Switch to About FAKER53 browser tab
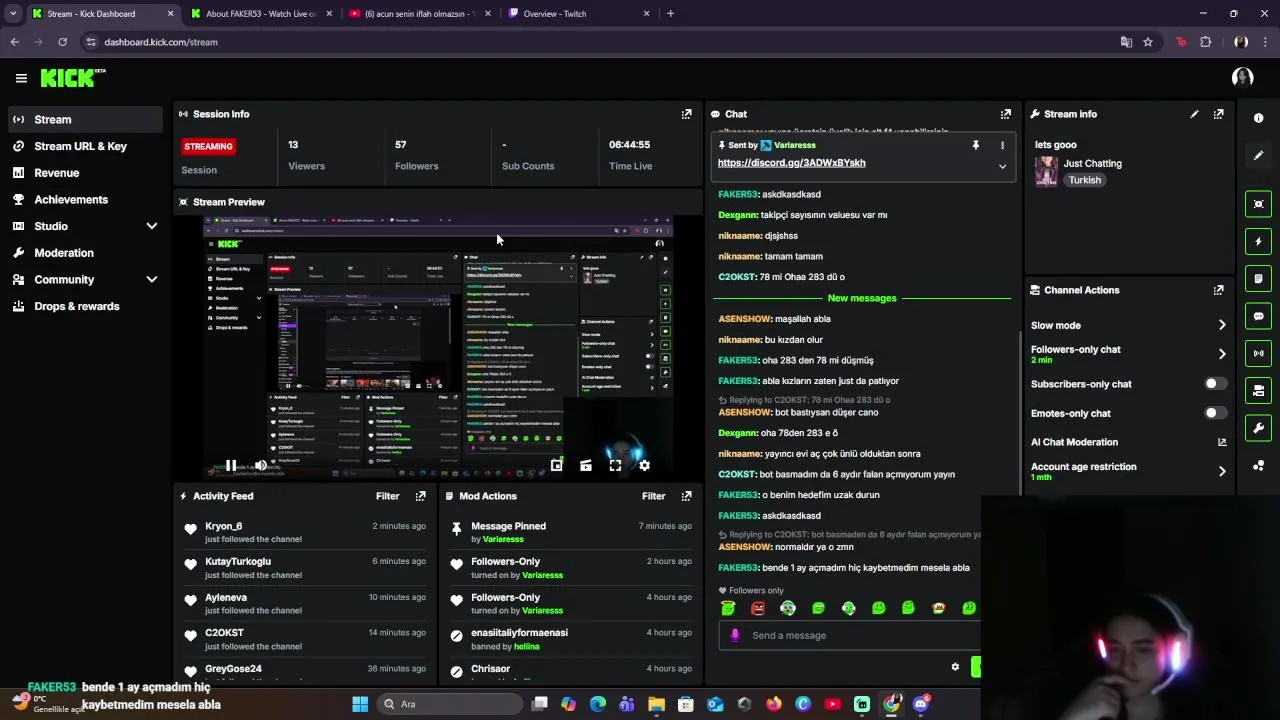The image size is (1280, 720). click(x=260, y=14)
